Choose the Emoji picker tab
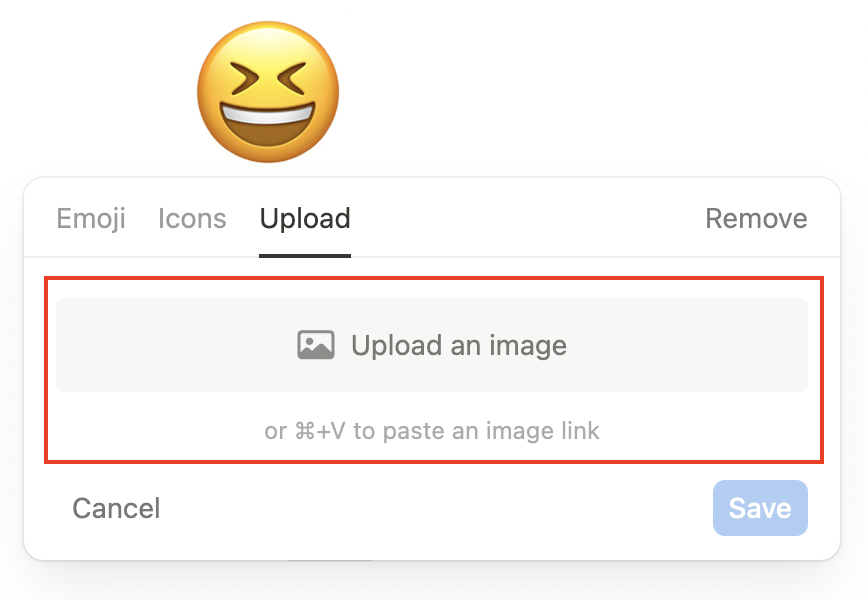This screenshot has height=600, width=868. pyautogui.click(x=91, y=218)
